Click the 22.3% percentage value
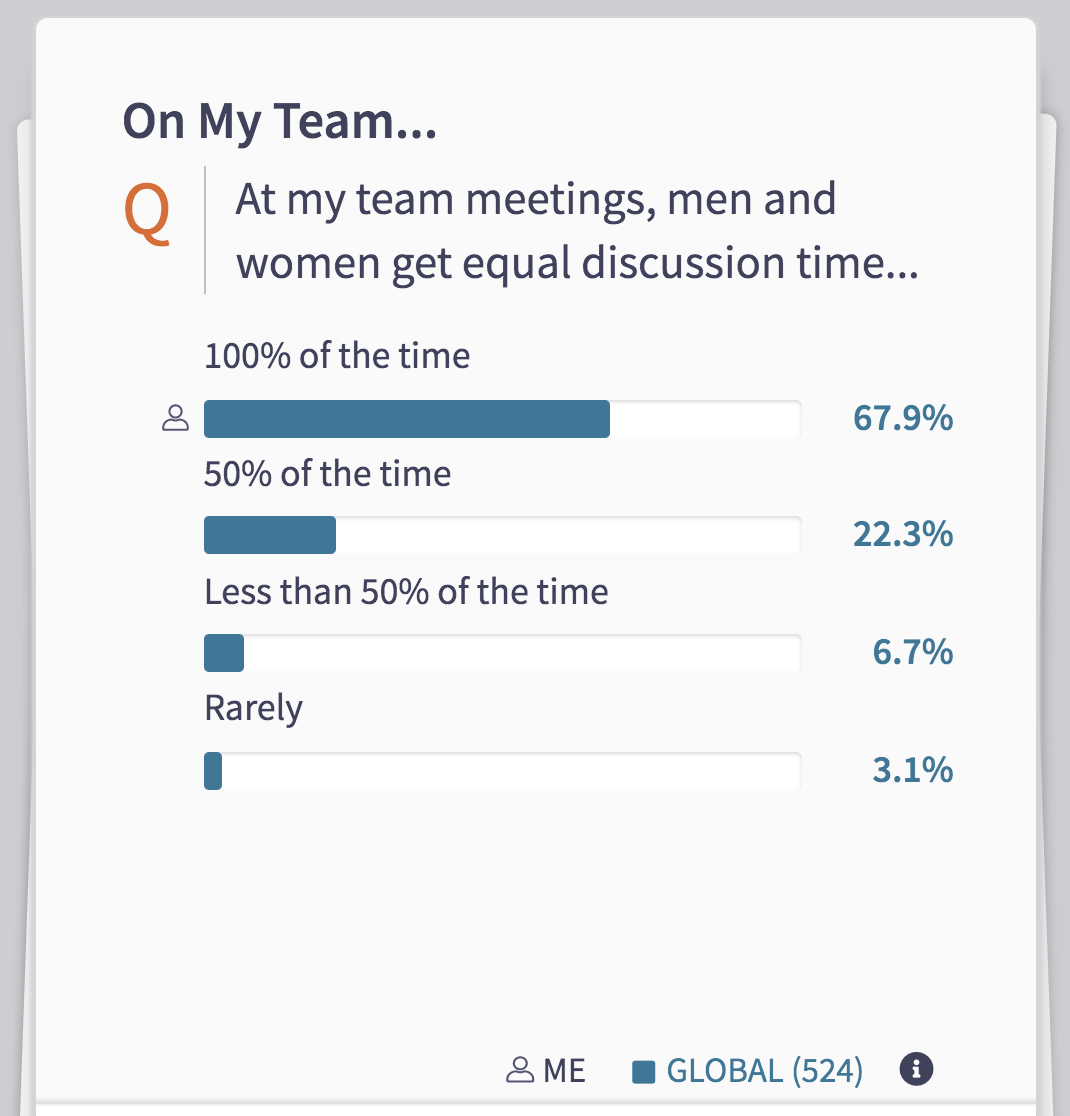 pos(903,534)
